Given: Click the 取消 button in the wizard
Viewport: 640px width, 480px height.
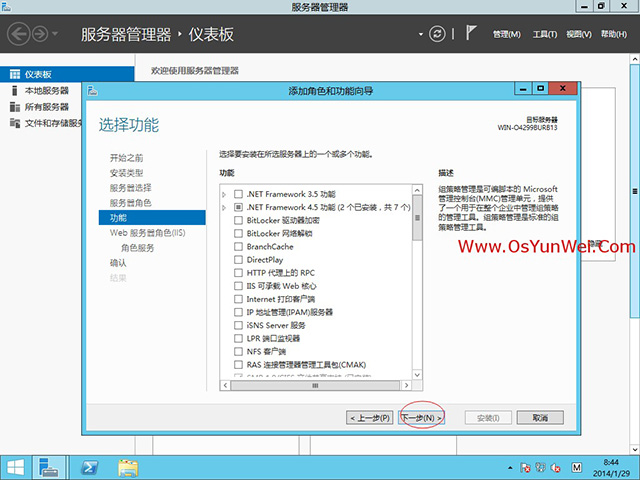Looking at the screenshot, I should click(x=540, y=417).
